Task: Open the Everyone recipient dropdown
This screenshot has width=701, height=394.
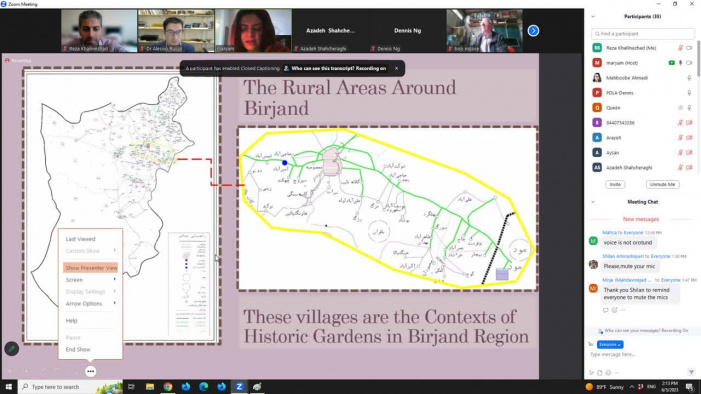Action: (x=610, y=345)
